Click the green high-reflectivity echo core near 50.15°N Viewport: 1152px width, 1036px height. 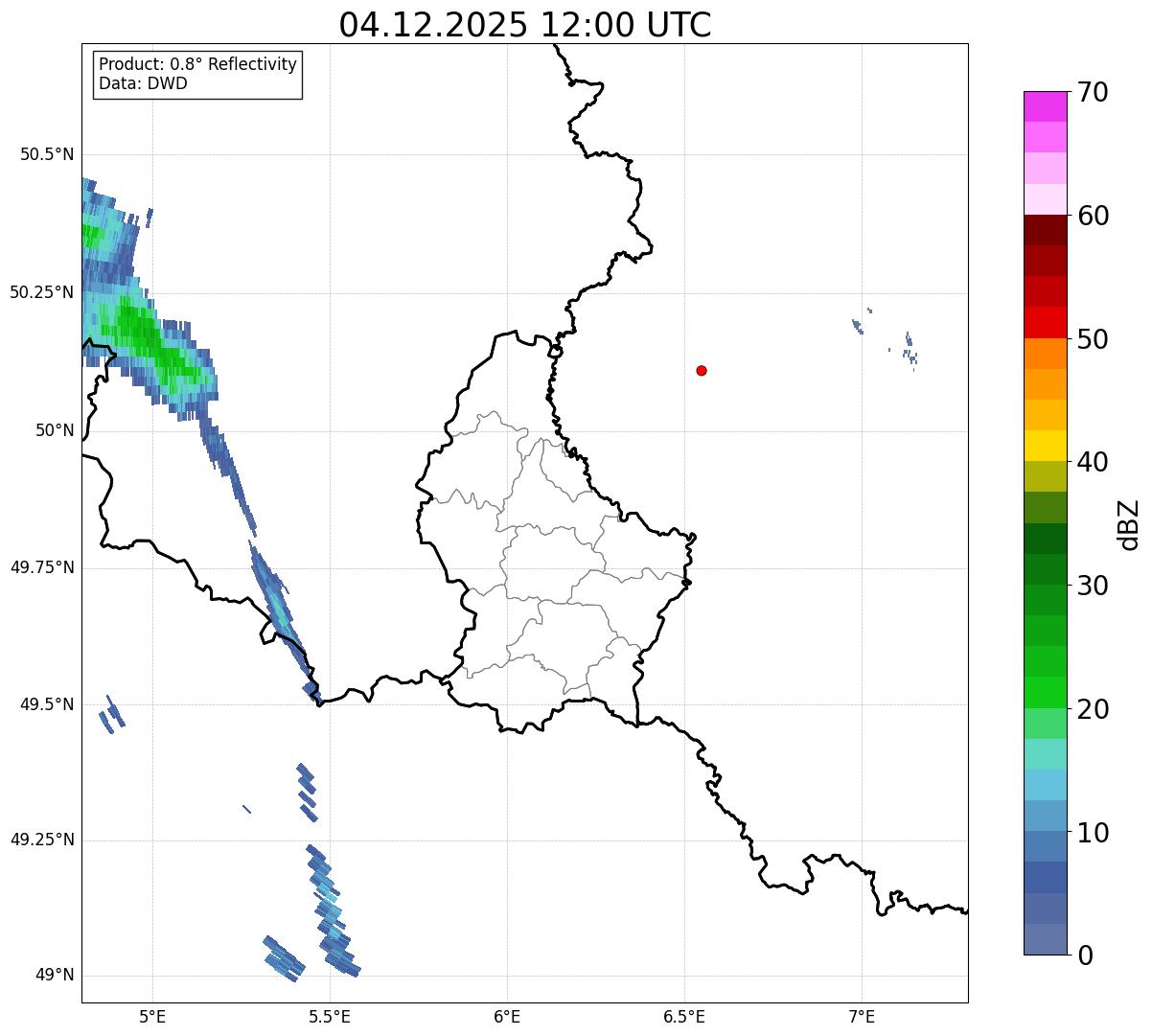pos(153,343)
